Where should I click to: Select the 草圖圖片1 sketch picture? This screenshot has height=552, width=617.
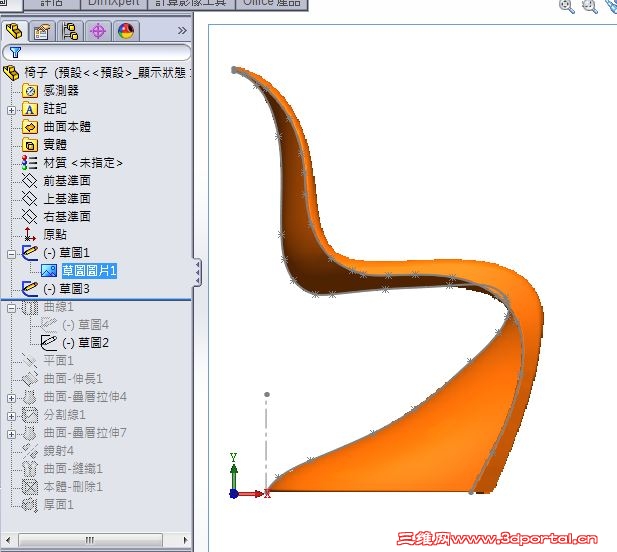pos(89,271)
